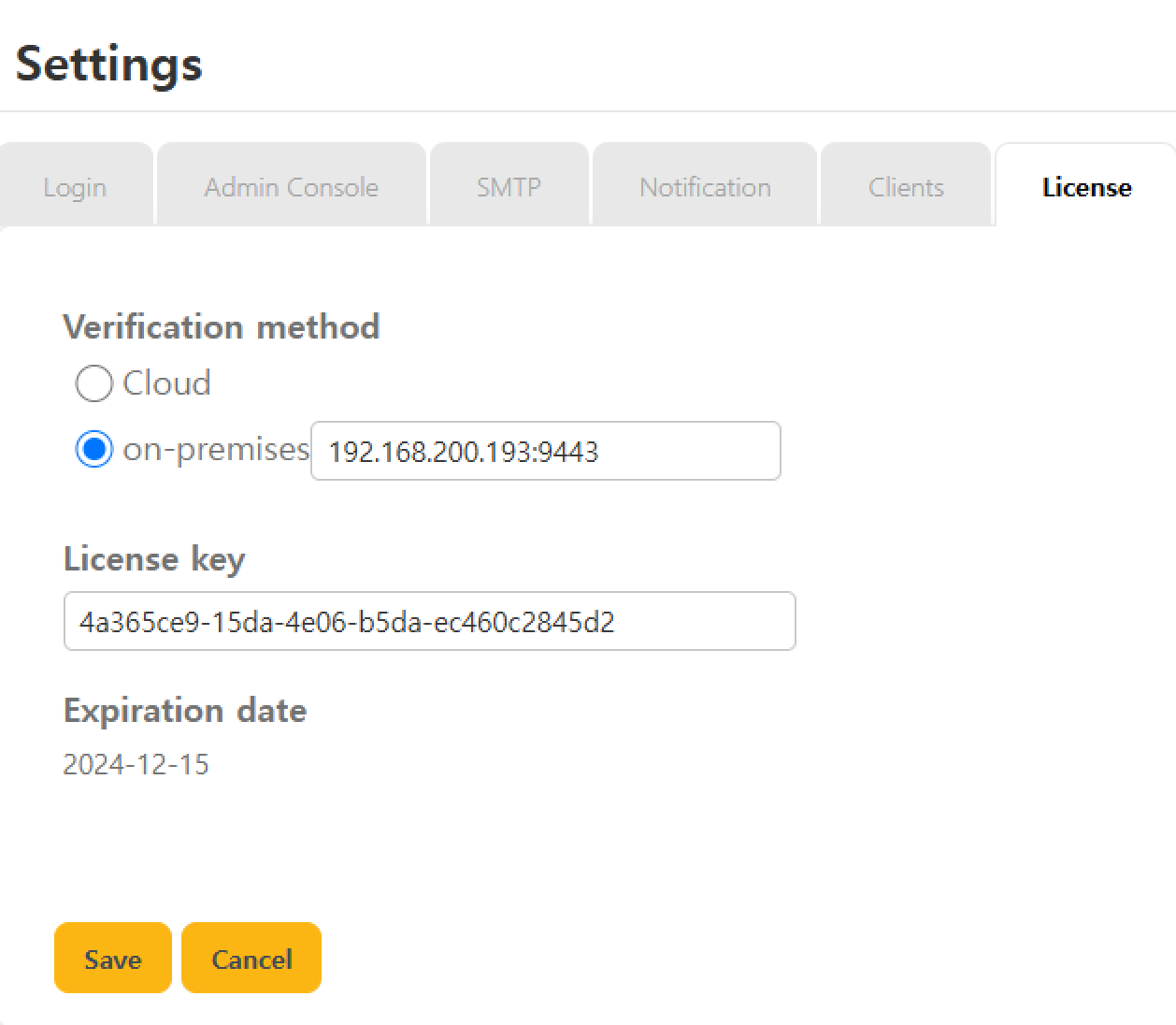The height and width of the screenshot is (1025, 1176).
Task: Click the 2024-12-15 expiration date value
Action: 136,764
